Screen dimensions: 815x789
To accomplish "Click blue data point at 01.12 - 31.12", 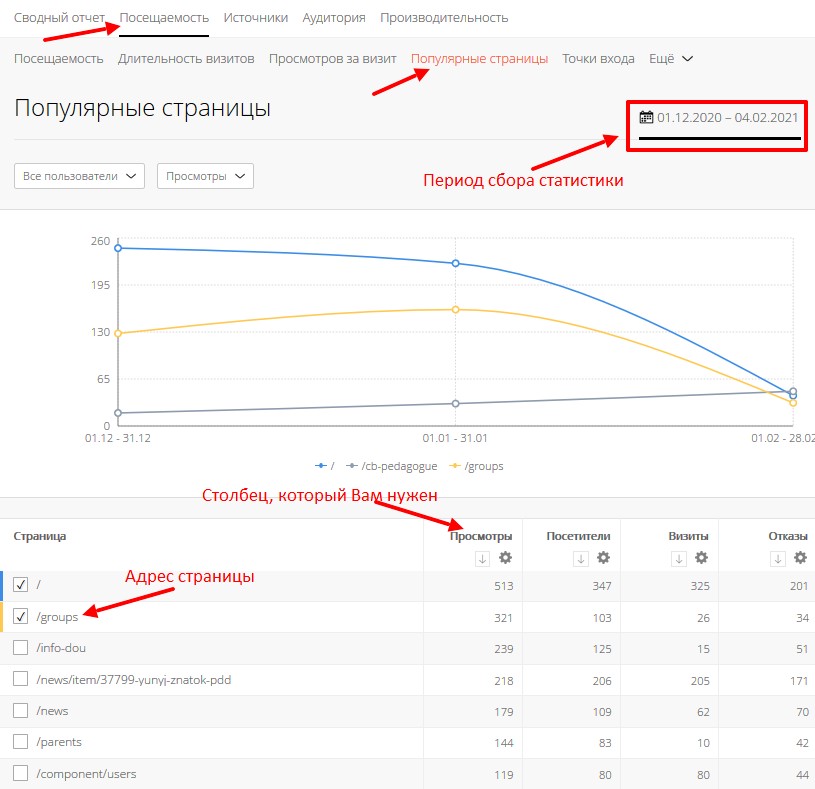I will pyautogui.click(x=118, y=248).
